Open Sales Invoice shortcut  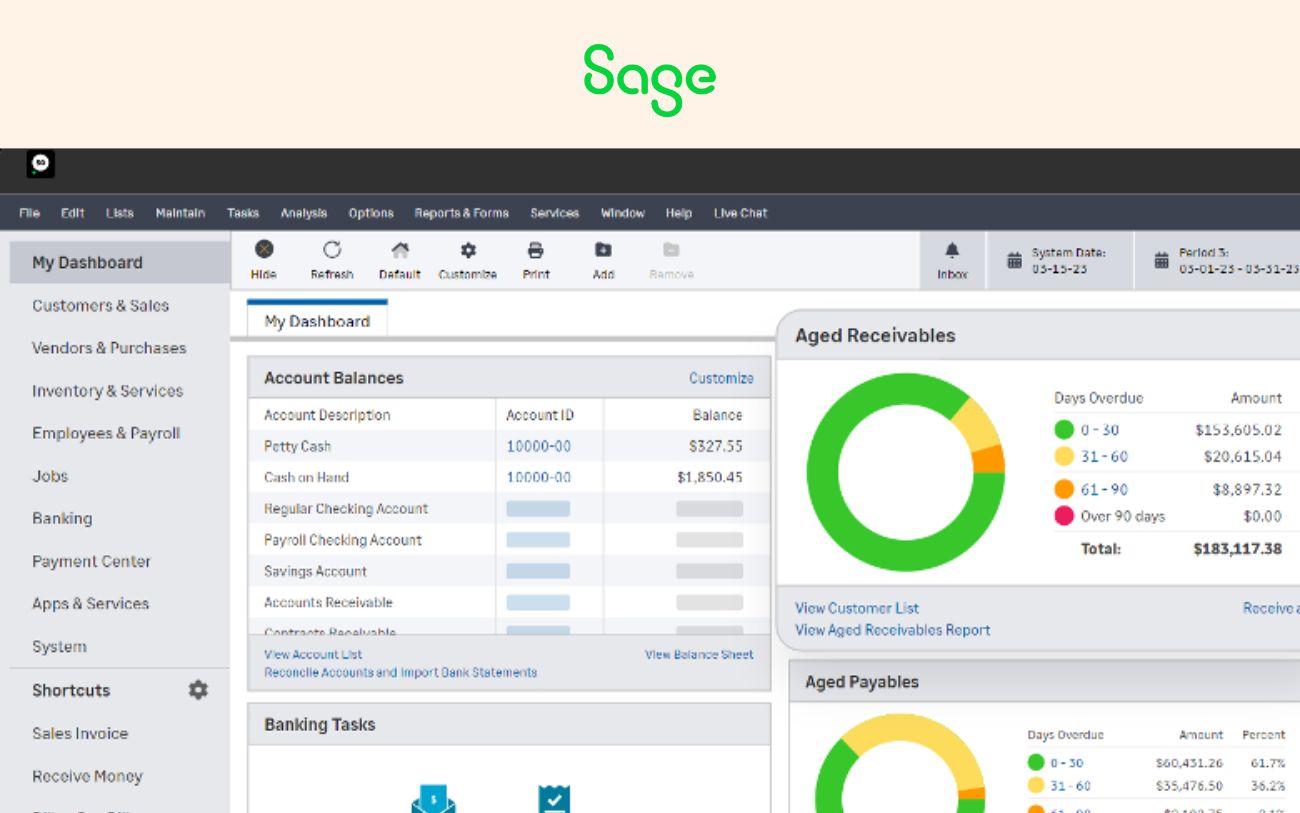80,733
